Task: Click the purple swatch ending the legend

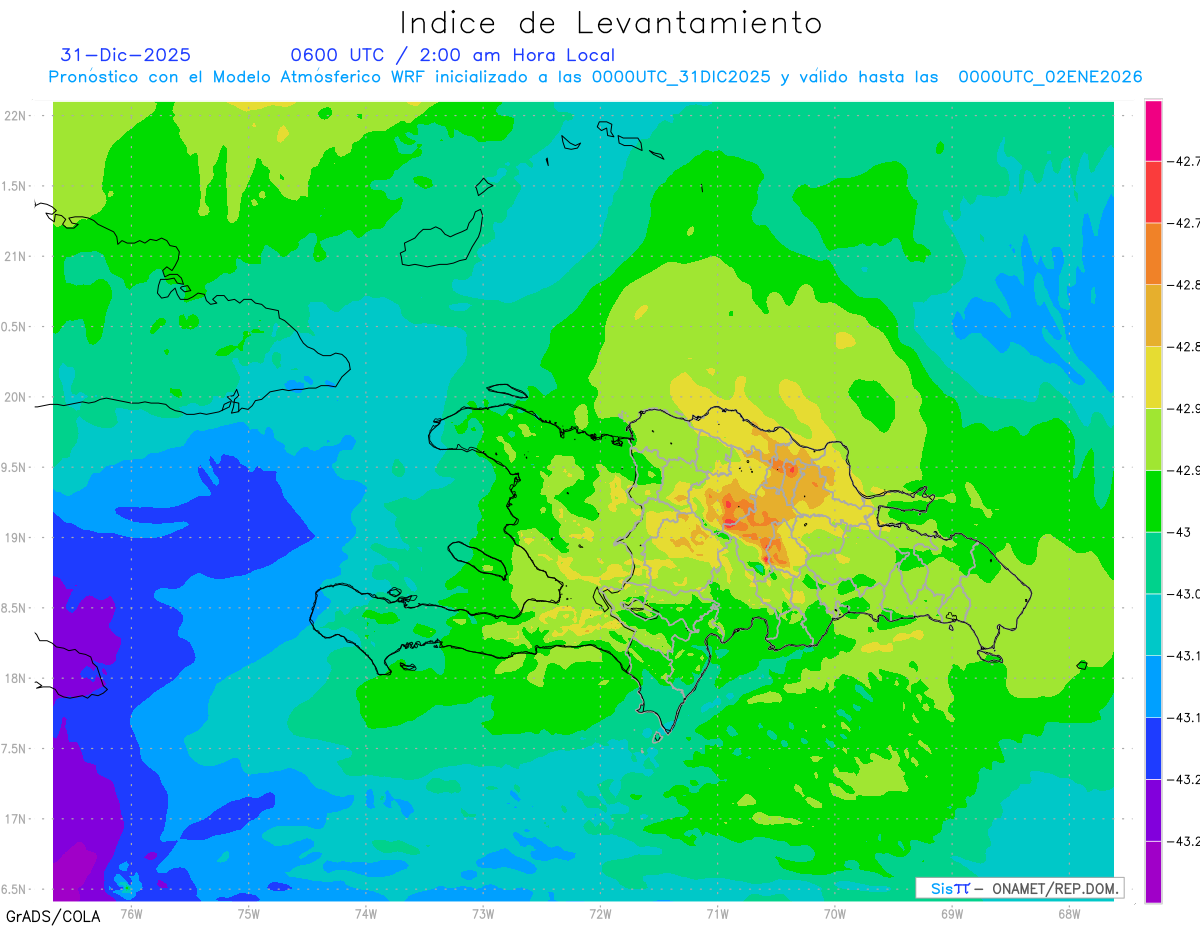Action: click(x=1153, y=872)
